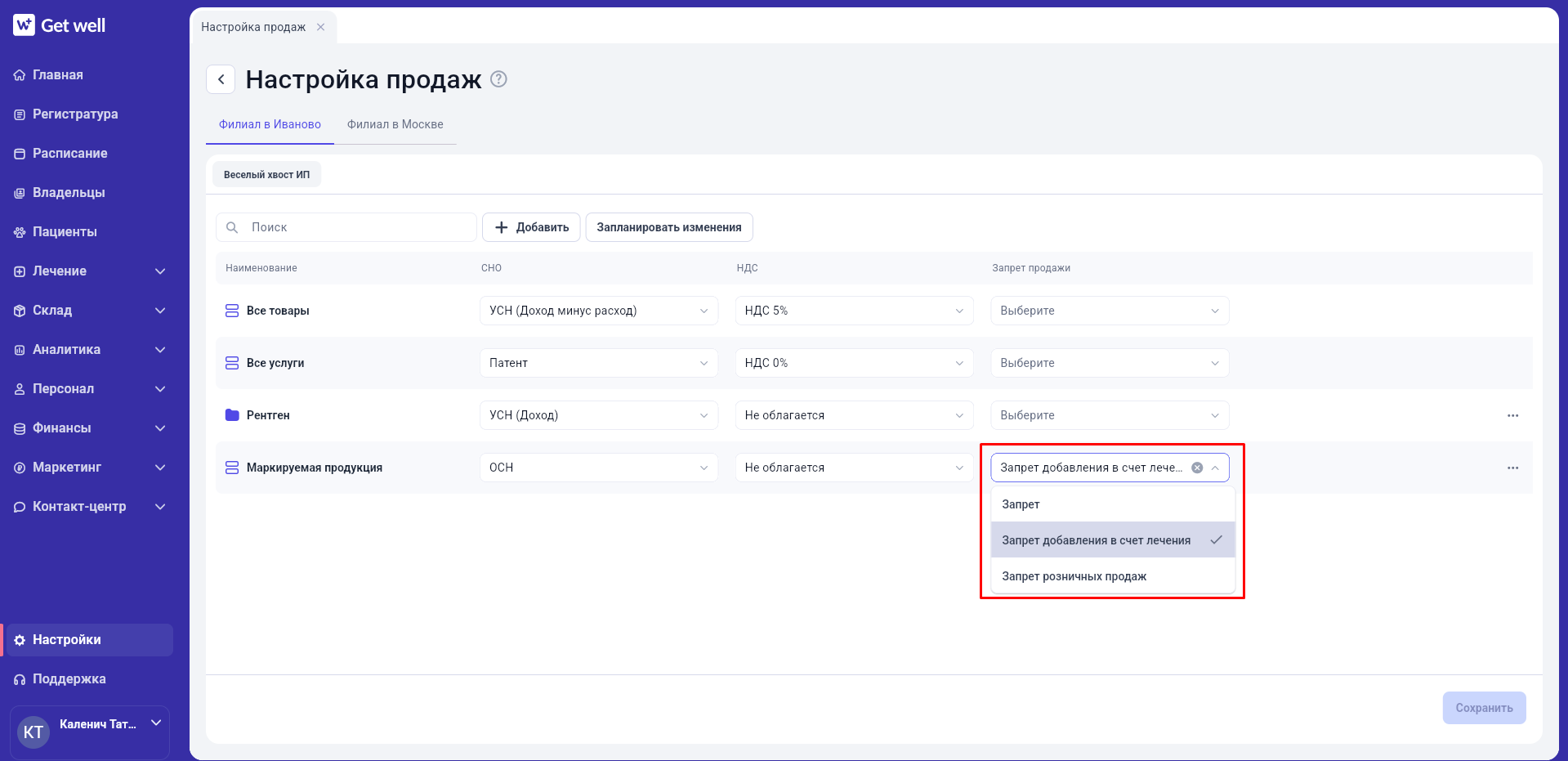Switch to Филиал в Иваново tab
Screen dimensions: 1568x761
point(270,124)
